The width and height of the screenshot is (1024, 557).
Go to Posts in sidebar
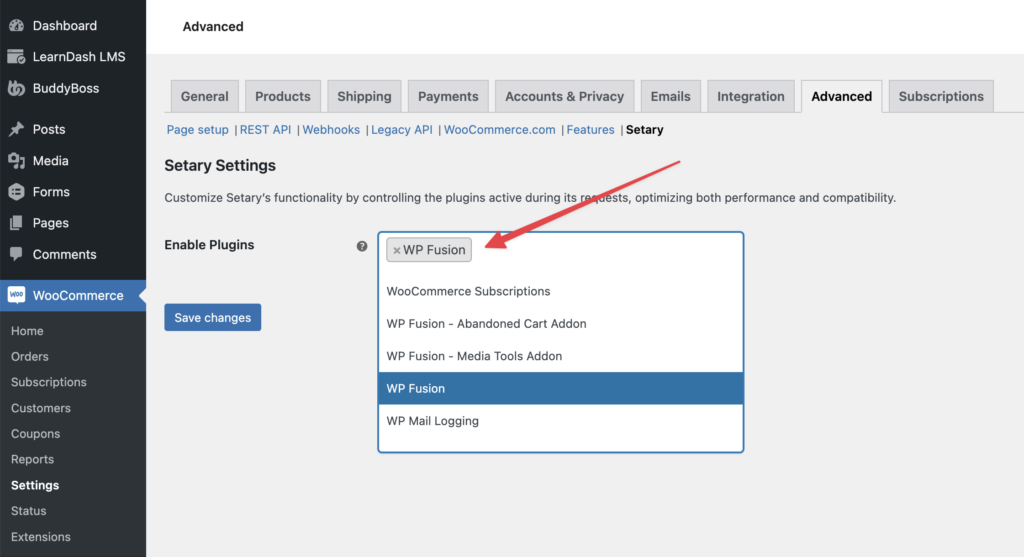click(49, 129)
